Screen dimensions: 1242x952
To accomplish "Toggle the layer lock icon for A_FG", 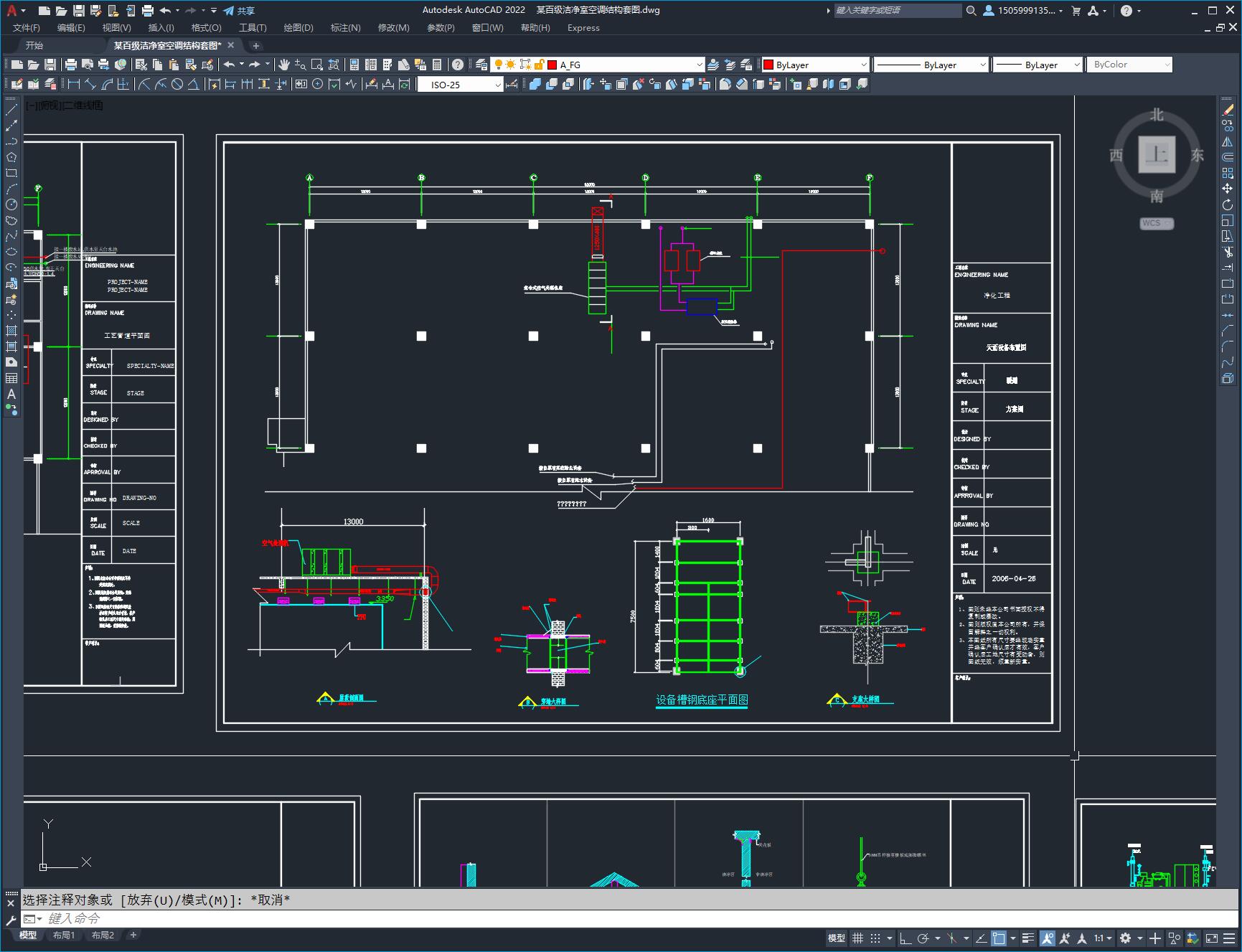I will 539,65.
